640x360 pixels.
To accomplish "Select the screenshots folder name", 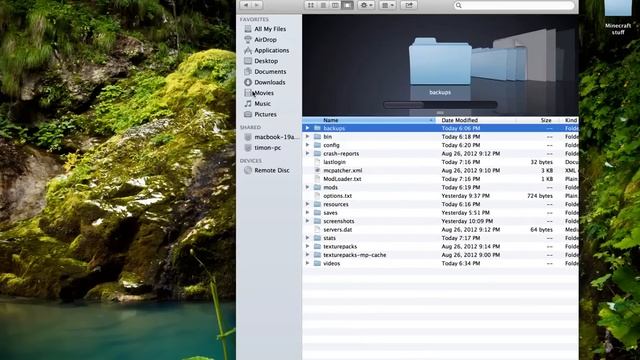I will click(x=339, y=221).
